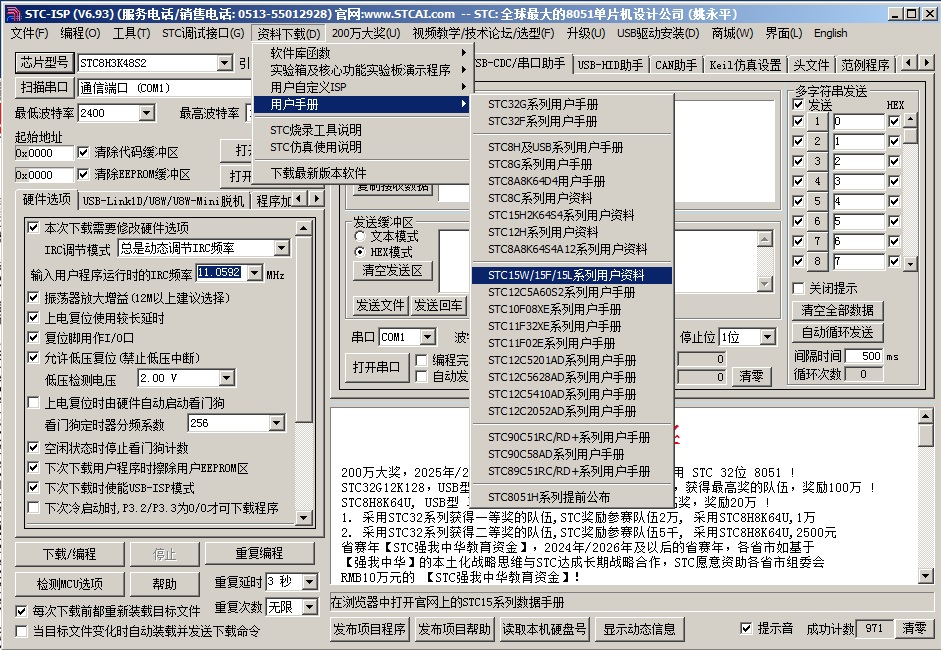
Task: Enable 上电复位时由硬件自动启动看门狗
Action: pyautogui.click(x=34, y=403)
